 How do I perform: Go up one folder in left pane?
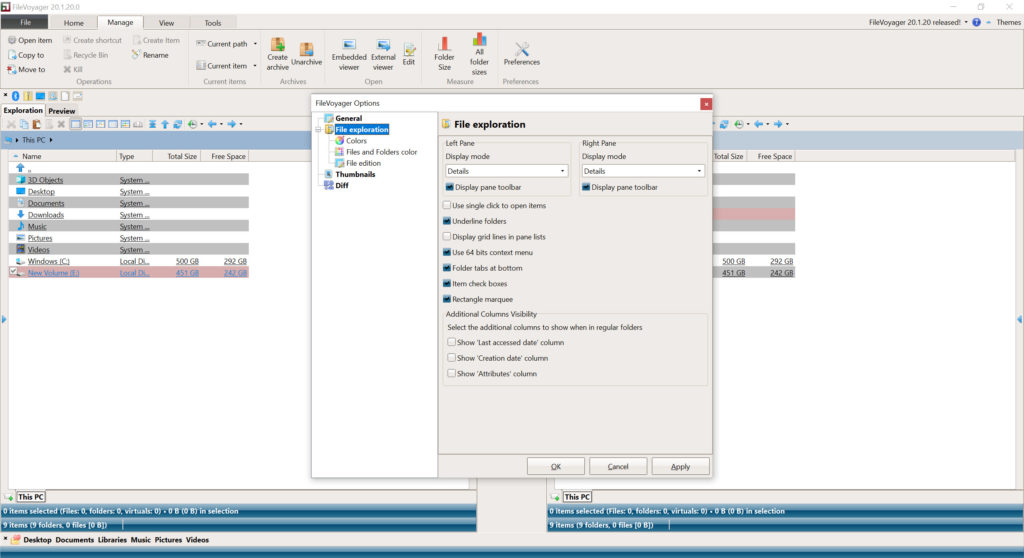tap(165, 124)
